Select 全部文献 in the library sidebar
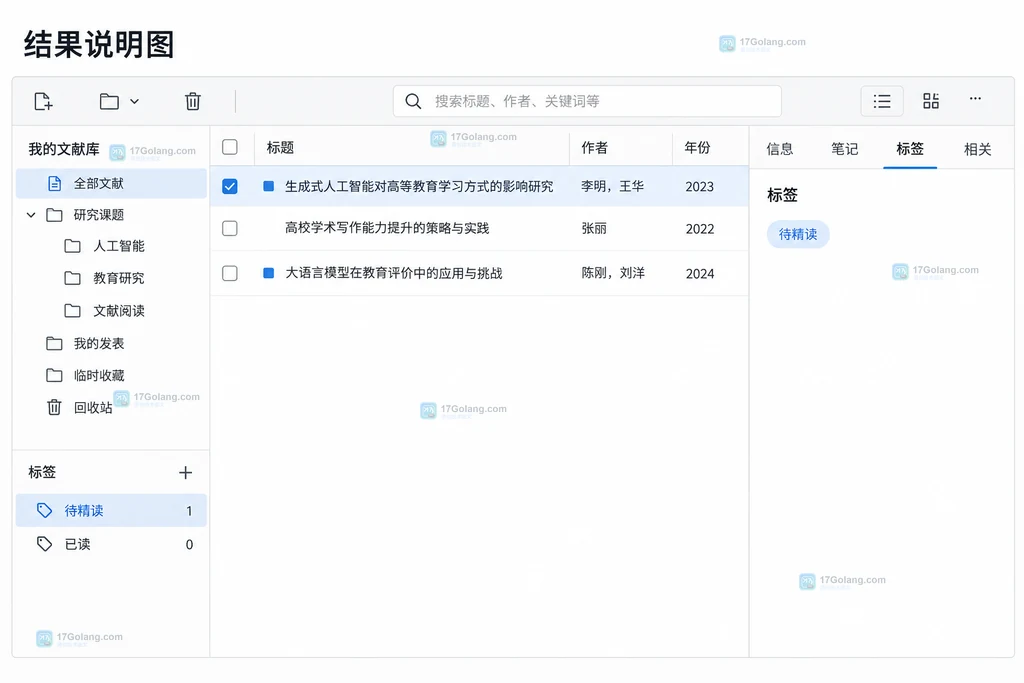This screenshot has width=1024, height=683. click(111, 183)
